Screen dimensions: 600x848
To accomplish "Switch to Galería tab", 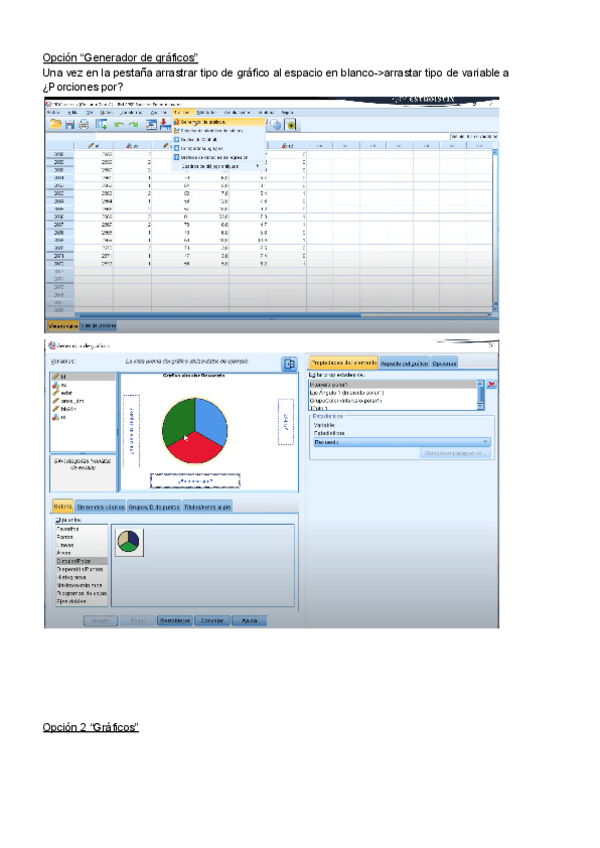I will 63,506.
